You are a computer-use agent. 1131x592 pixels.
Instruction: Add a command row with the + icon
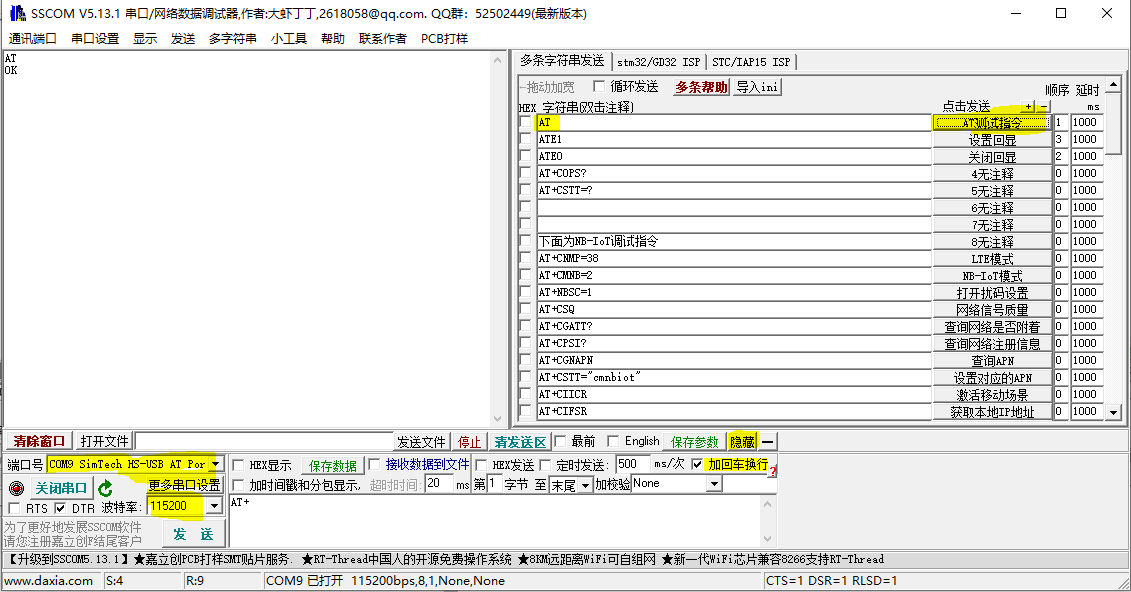[x=1028, y=105]
